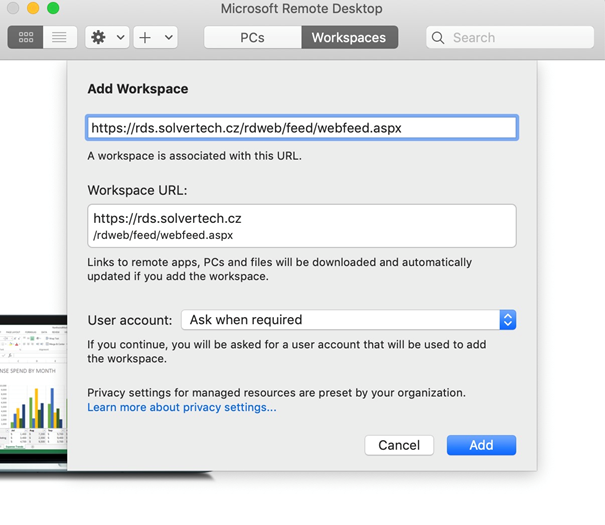605x525 pixels.
Task: Click the User account stepper arrows
Action: coord(508,320)
